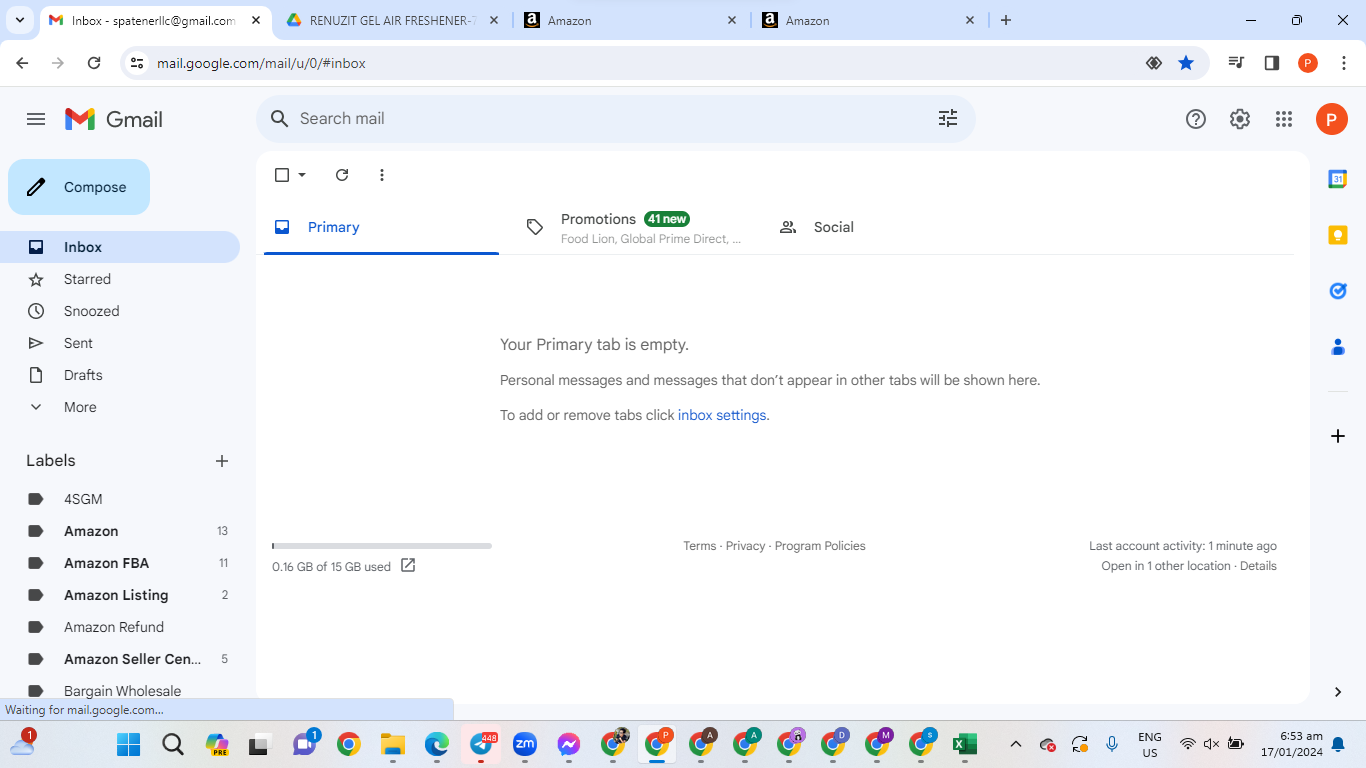Viewport: 1366px width, 768px height.
Task: View account activity Details link
Action: [x=1258, y=566]
